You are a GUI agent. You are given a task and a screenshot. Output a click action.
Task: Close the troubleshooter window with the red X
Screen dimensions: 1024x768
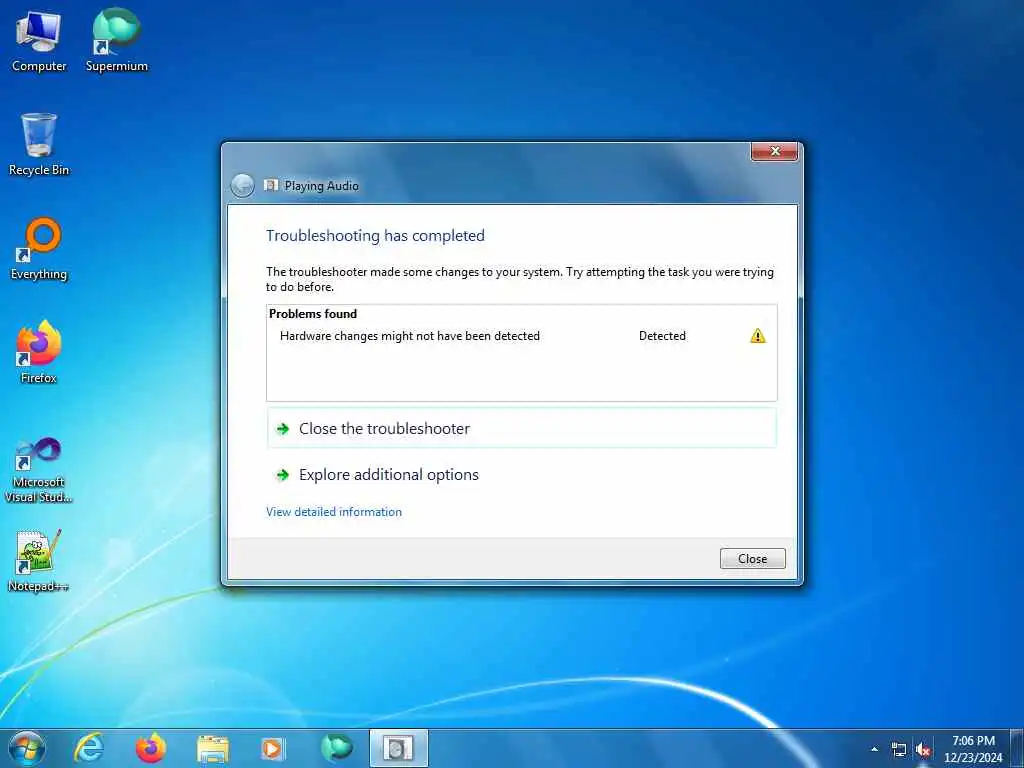[775, 151]
